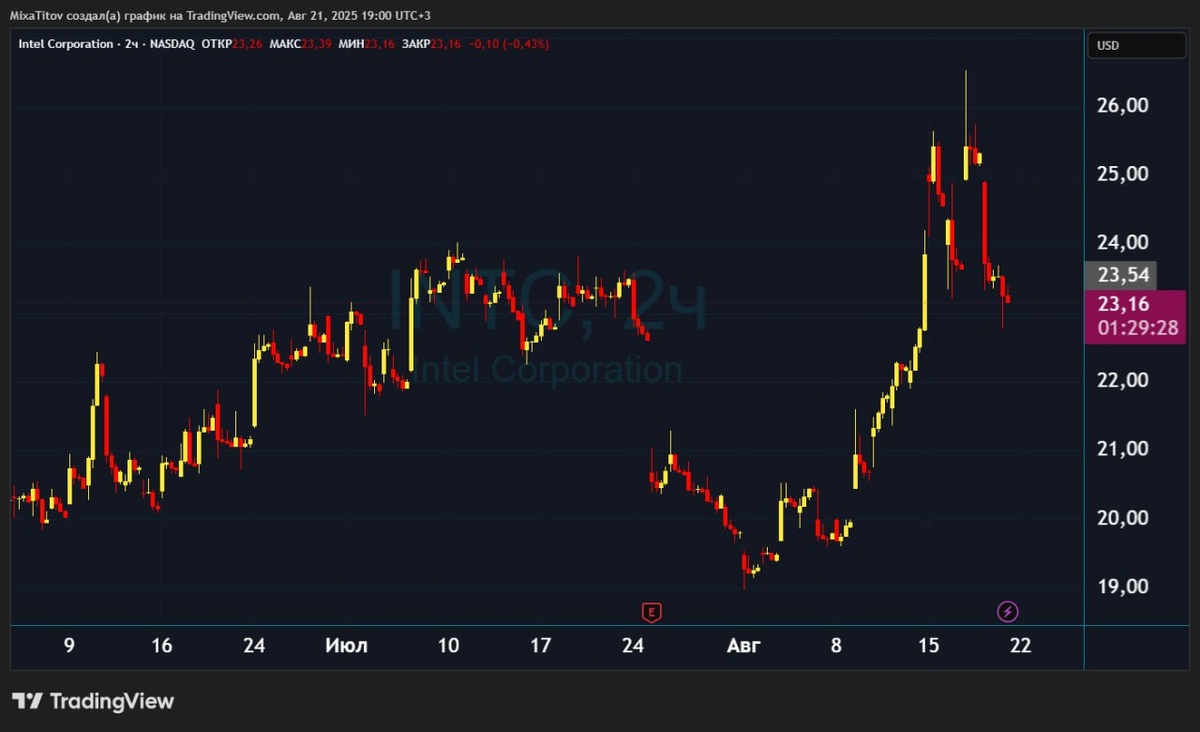Click date 10 on the time axis
The image size is (1200, 732).
coord(448,646)
